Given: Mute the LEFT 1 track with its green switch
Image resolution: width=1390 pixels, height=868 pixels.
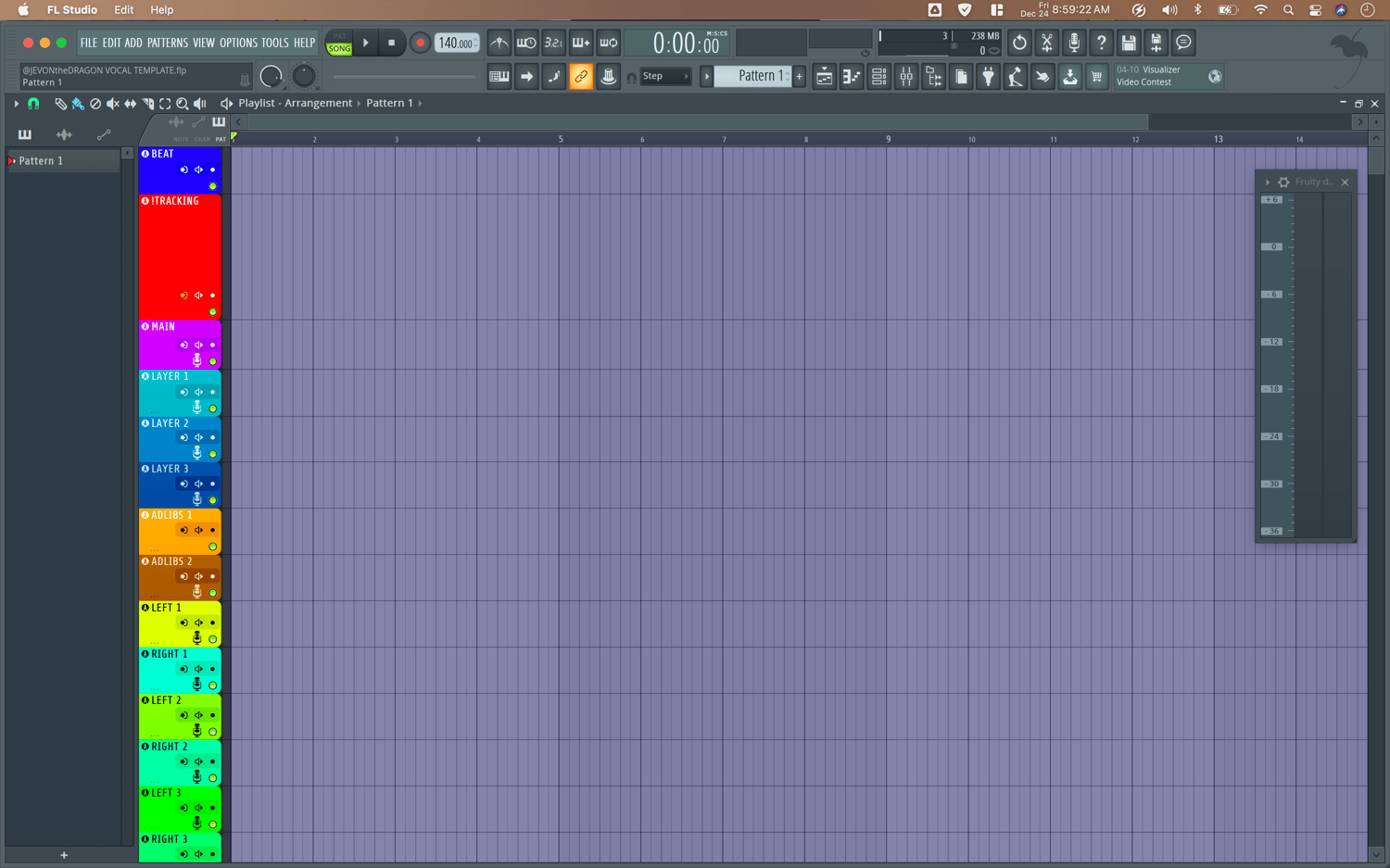Looking at the screenshot, I should [x=212, y=639].
